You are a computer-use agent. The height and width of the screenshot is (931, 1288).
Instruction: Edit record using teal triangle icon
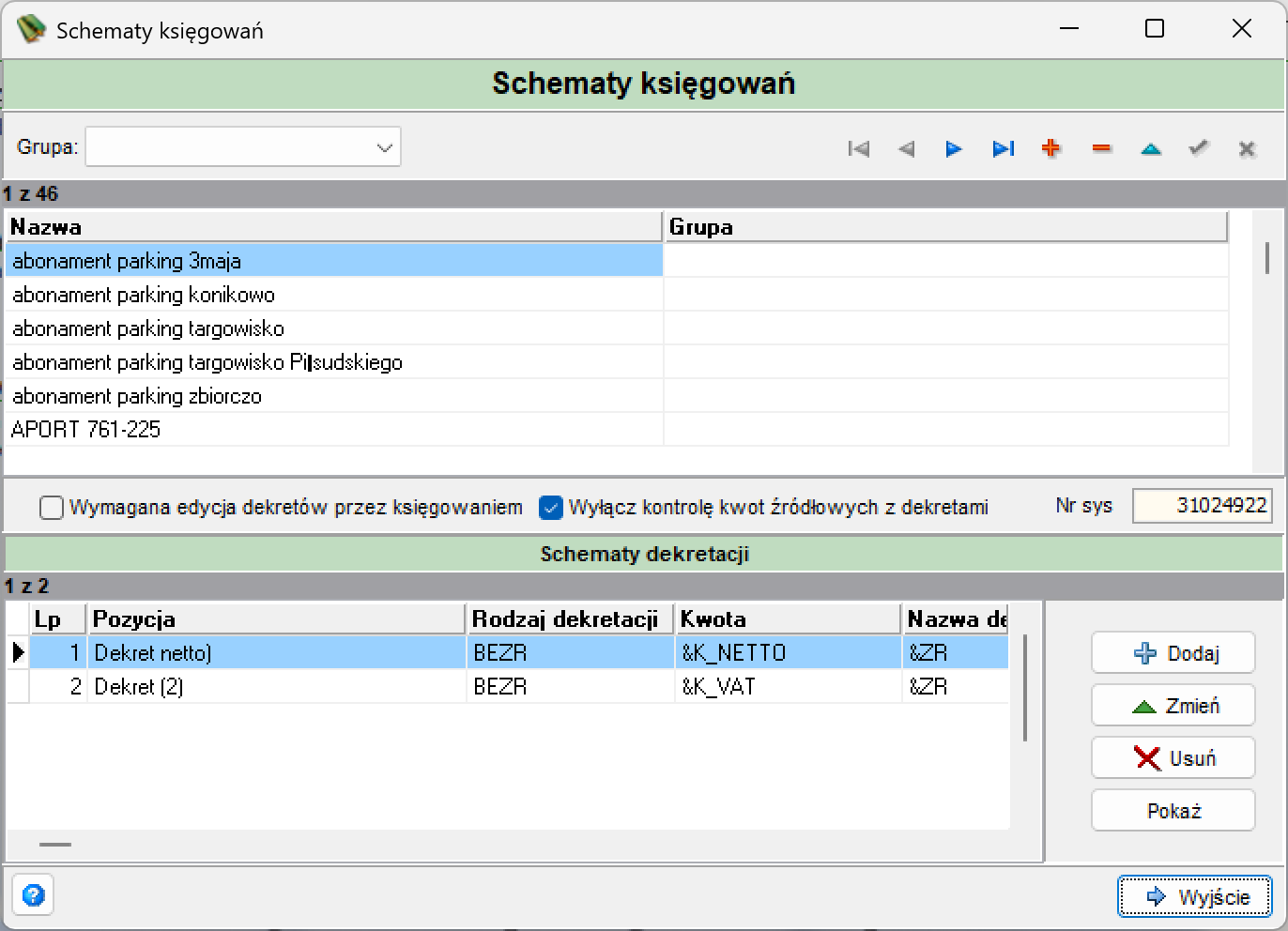[1151, 148]
